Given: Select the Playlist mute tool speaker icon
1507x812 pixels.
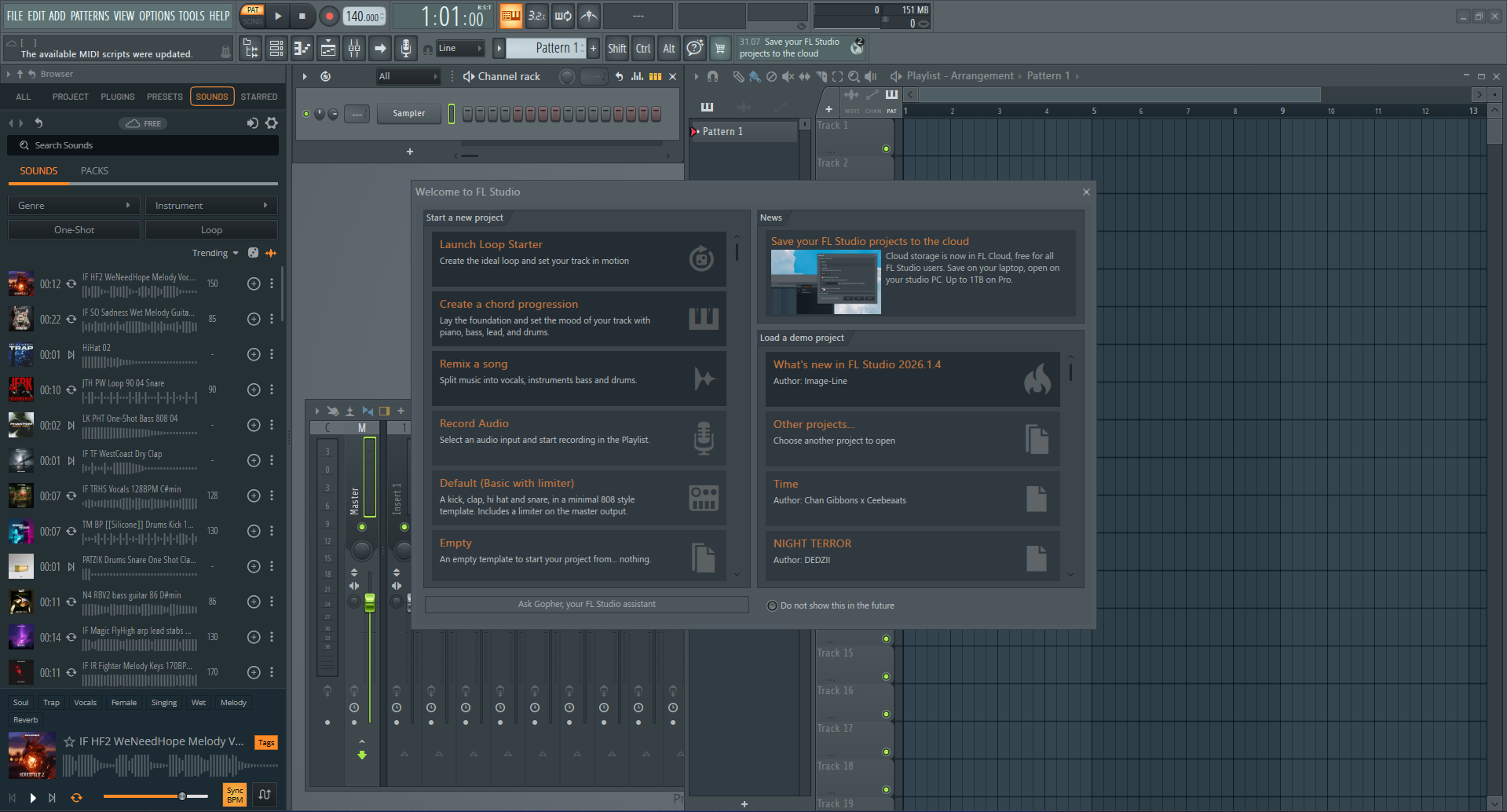Looking at the screenshot, I should (788, 76).
